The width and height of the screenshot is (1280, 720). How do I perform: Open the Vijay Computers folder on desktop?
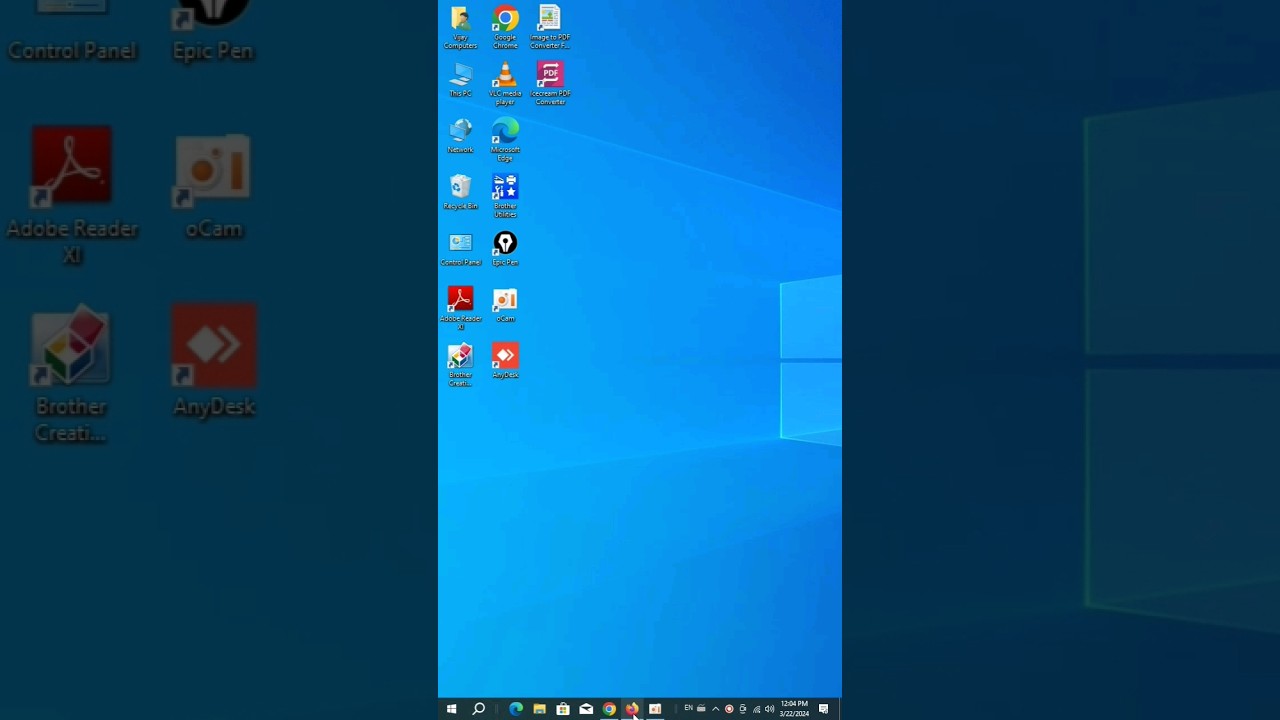[460, 28]
